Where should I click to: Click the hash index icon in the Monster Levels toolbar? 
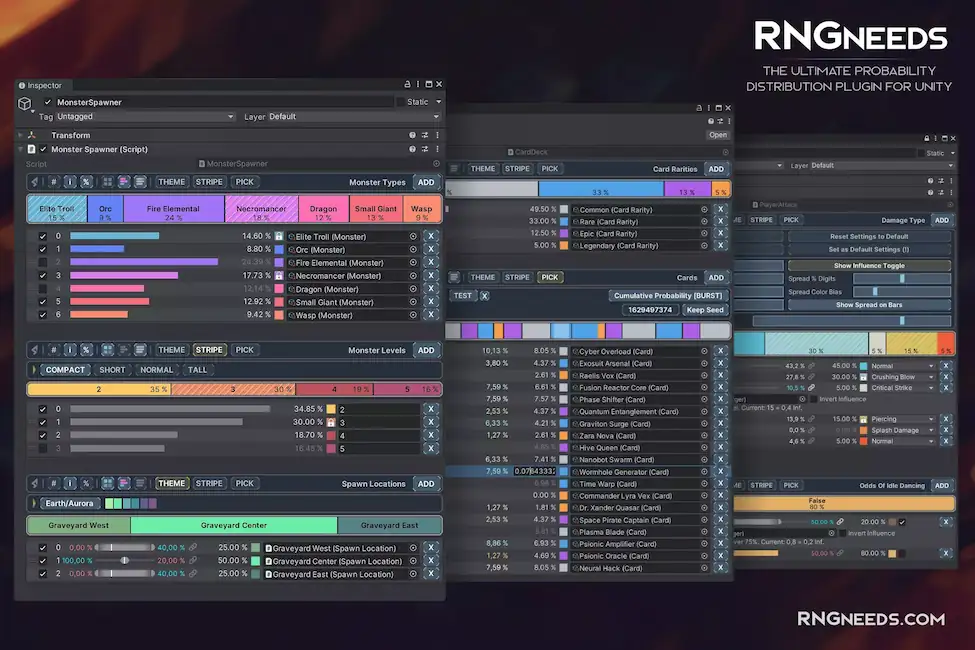pyautogui.click(x=54, y=350)
